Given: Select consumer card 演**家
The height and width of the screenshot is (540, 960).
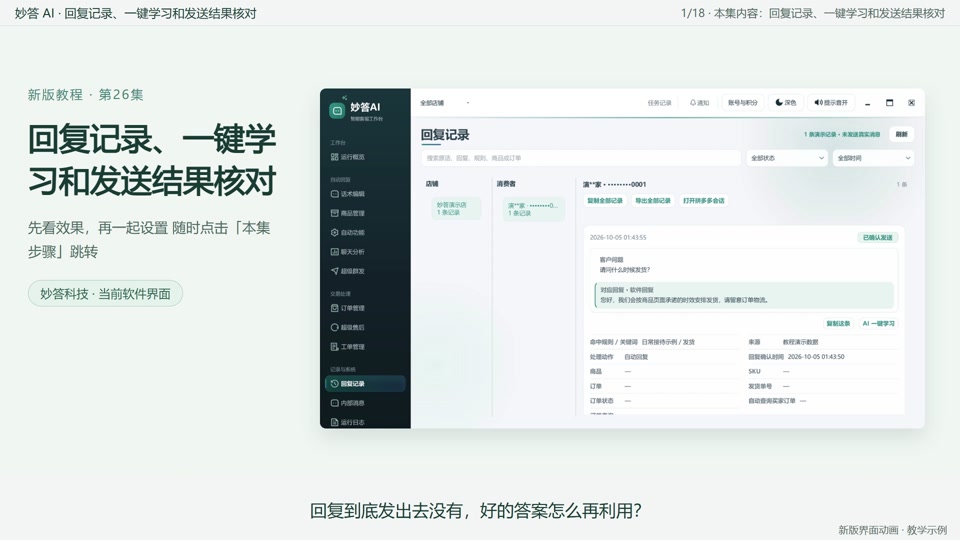Looking at the screenshot, I should pyautogui.click(x=533, y=209).
